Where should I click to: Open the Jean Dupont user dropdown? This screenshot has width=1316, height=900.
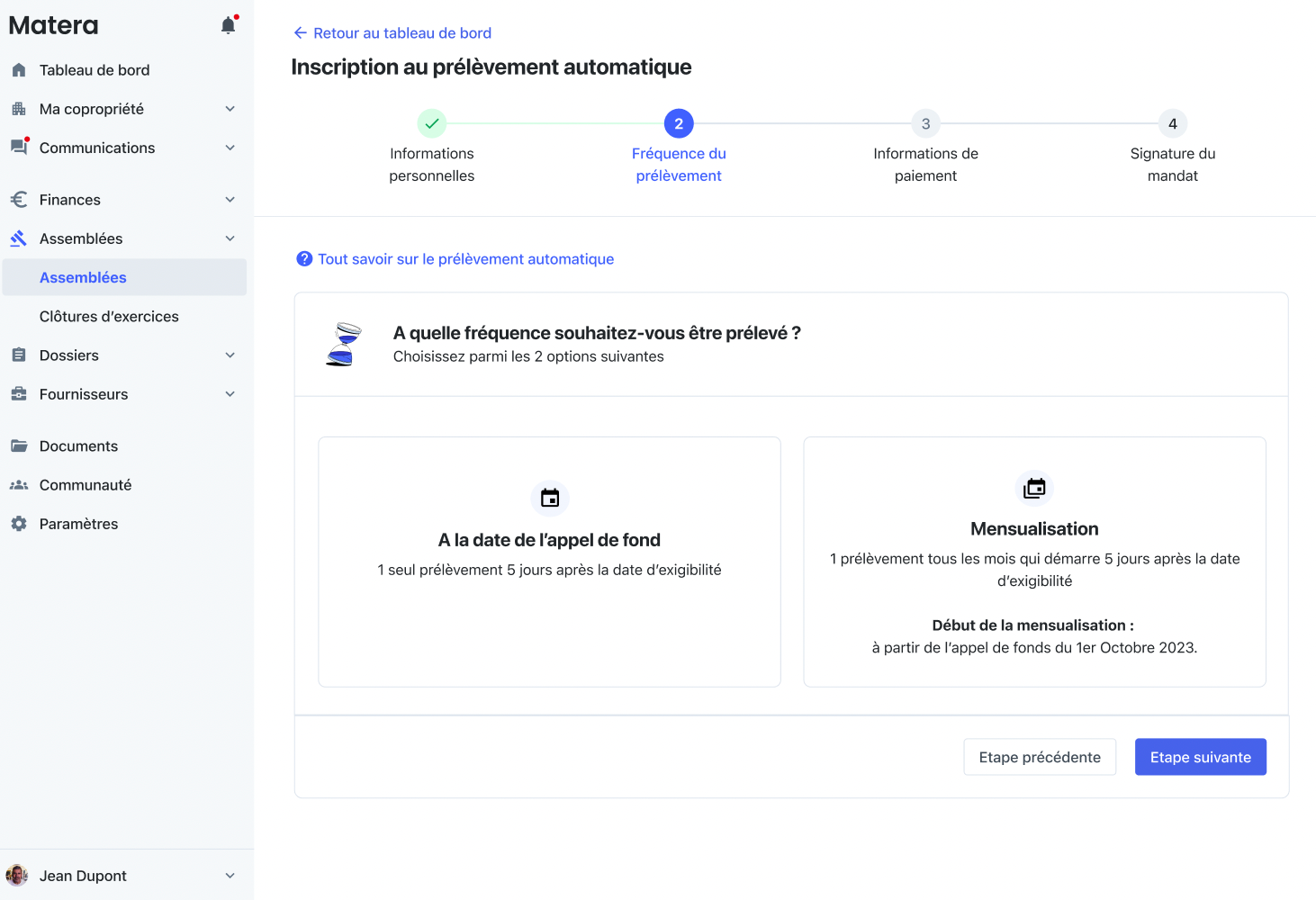230,876
